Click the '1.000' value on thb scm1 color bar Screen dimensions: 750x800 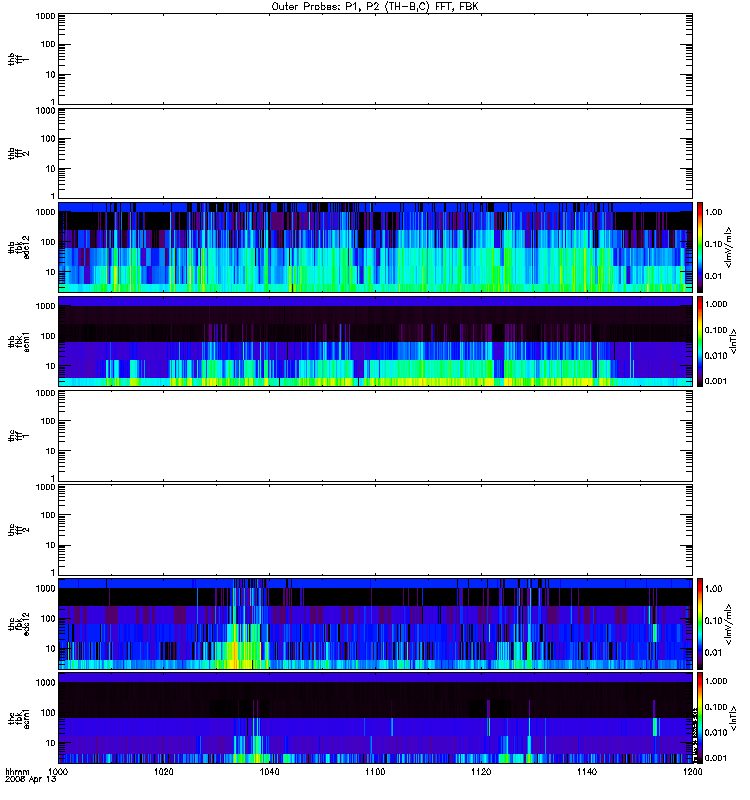pyautogui.click(x=716, y=304)
